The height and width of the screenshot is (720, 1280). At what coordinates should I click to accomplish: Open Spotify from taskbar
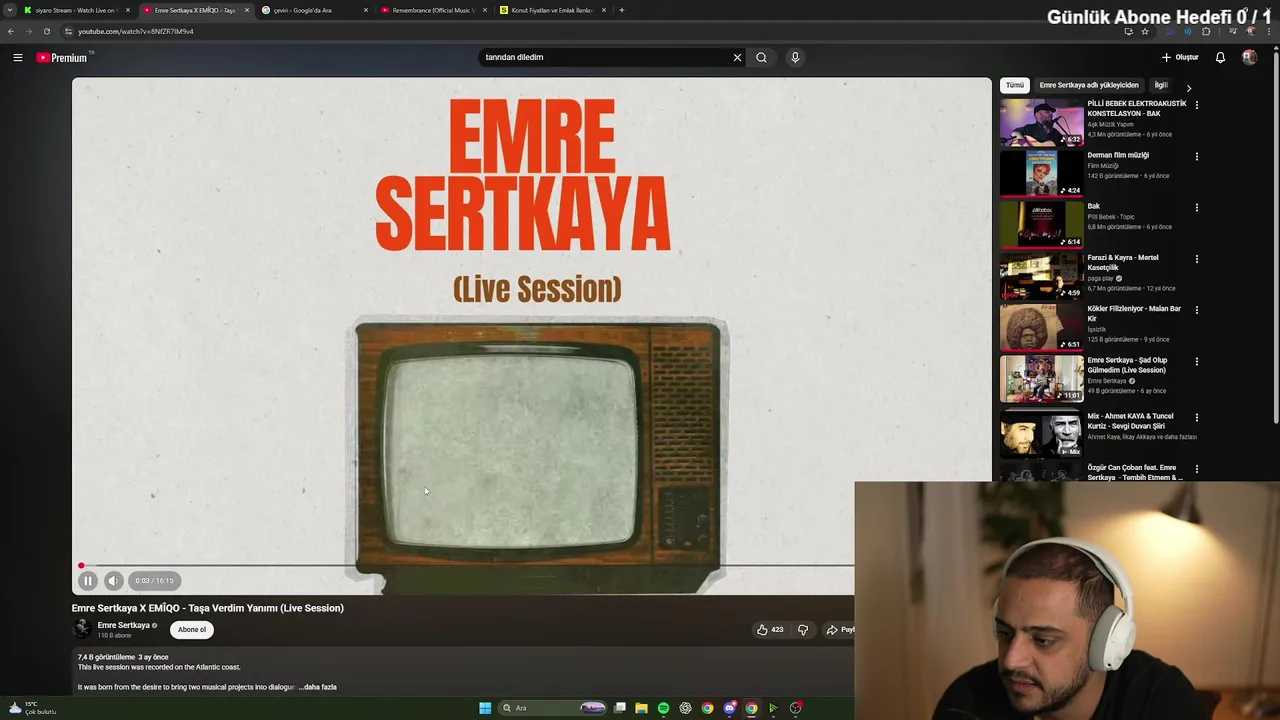[x=663, y=708]
